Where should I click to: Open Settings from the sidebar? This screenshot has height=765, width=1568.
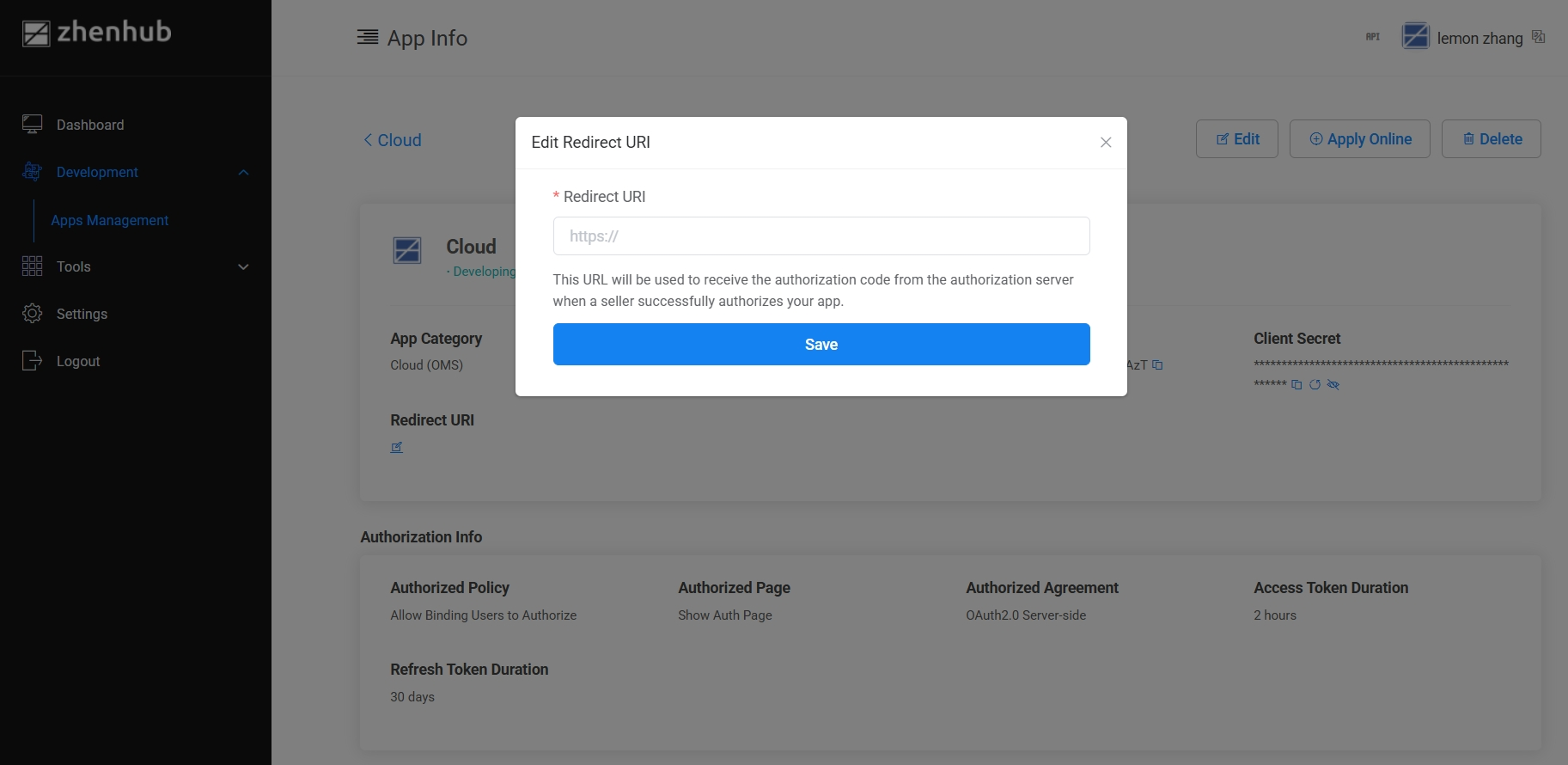[82, 315]
